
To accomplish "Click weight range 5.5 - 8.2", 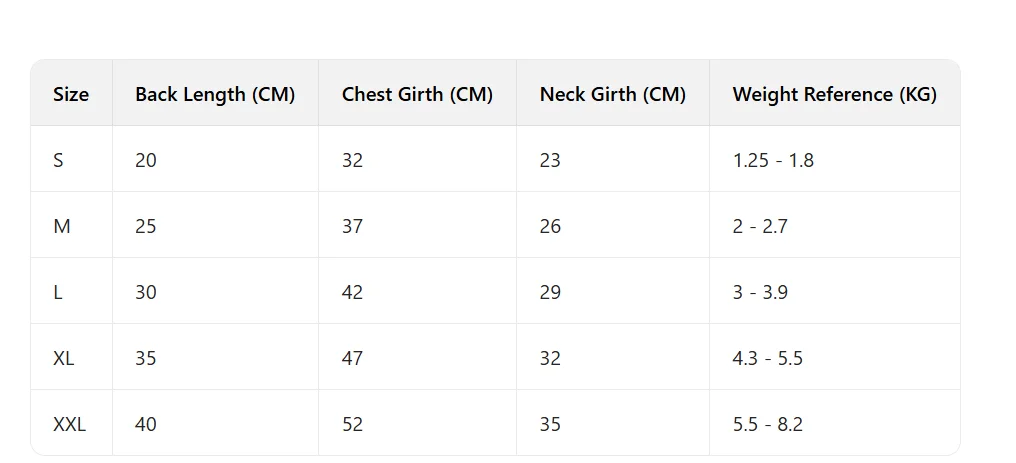I will [x=767, y=424].
